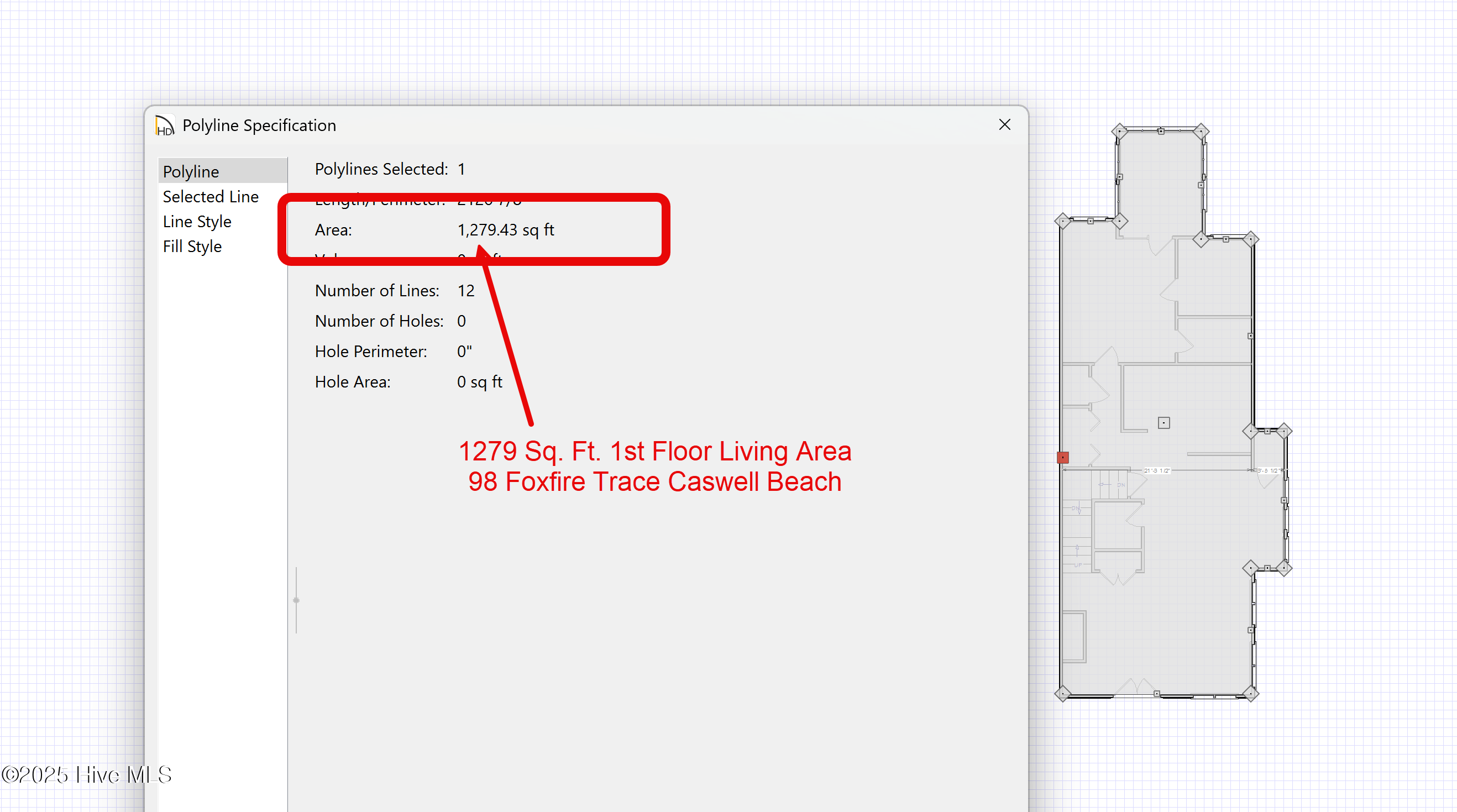Select the bottom-left corner diamond handle
The image size is (1457, 812).
pos(1063,693)
